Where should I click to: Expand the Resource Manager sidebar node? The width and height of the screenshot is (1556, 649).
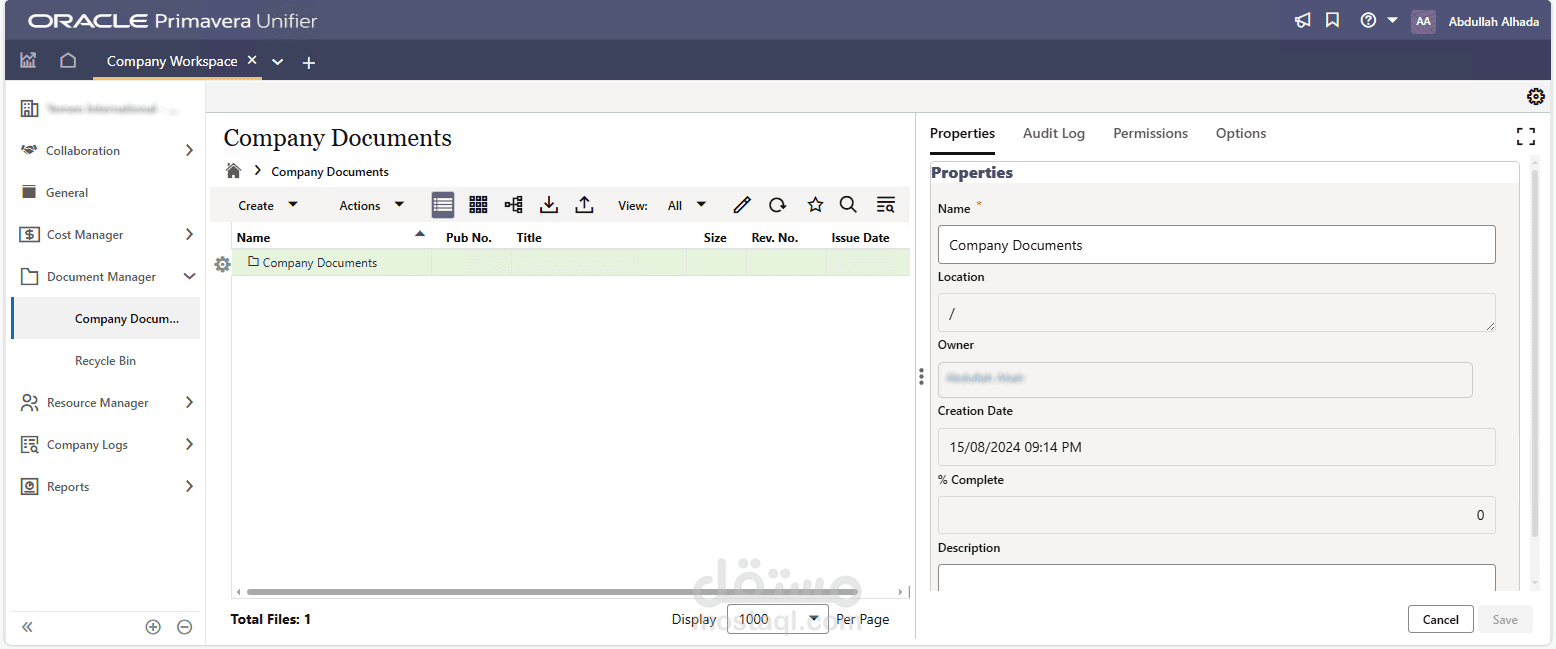tap(189, 403)
